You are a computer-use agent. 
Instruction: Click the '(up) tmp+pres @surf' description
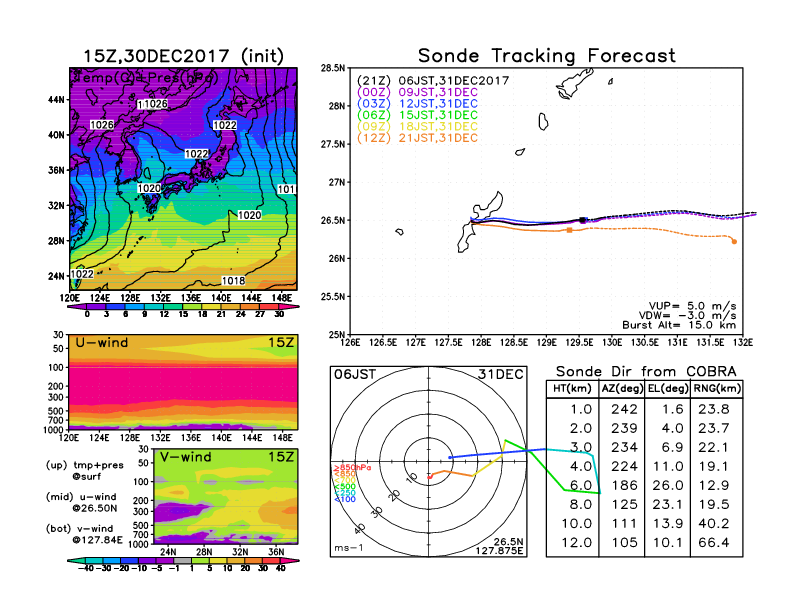(x=84, y=471)
